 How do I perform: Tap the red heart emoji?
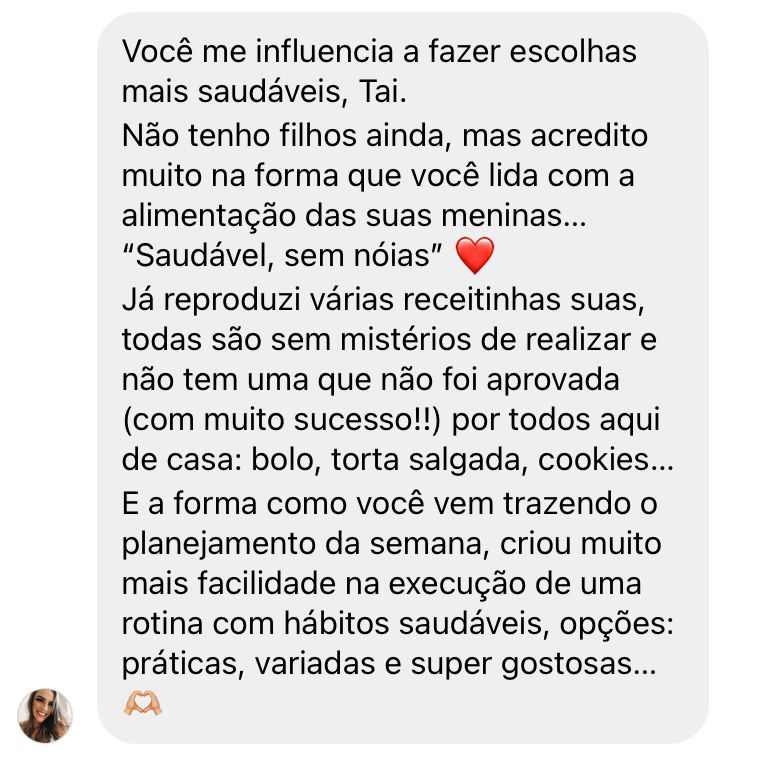tap(474, 255)
